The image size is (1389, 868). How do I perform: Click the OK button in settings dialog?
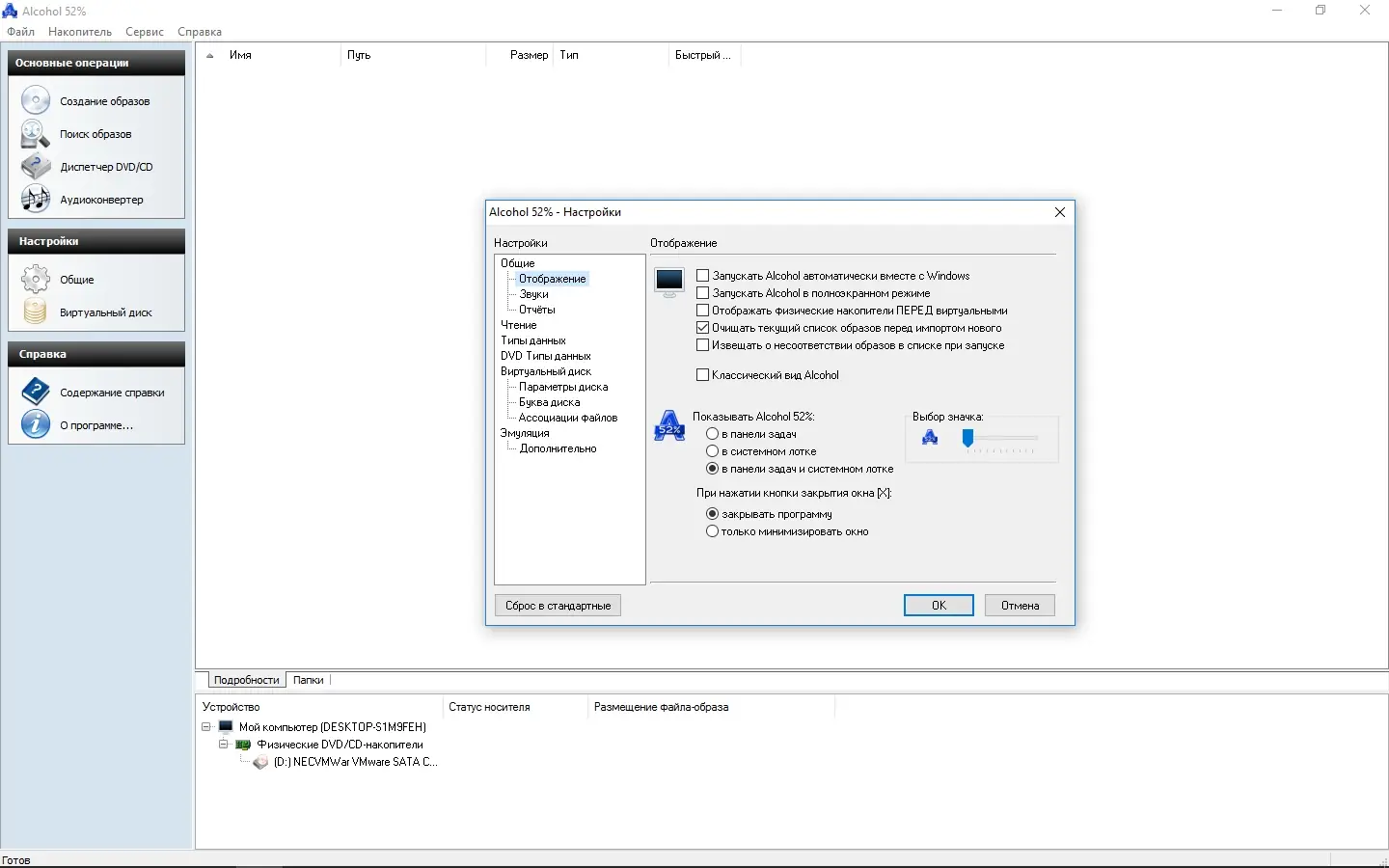939,606
